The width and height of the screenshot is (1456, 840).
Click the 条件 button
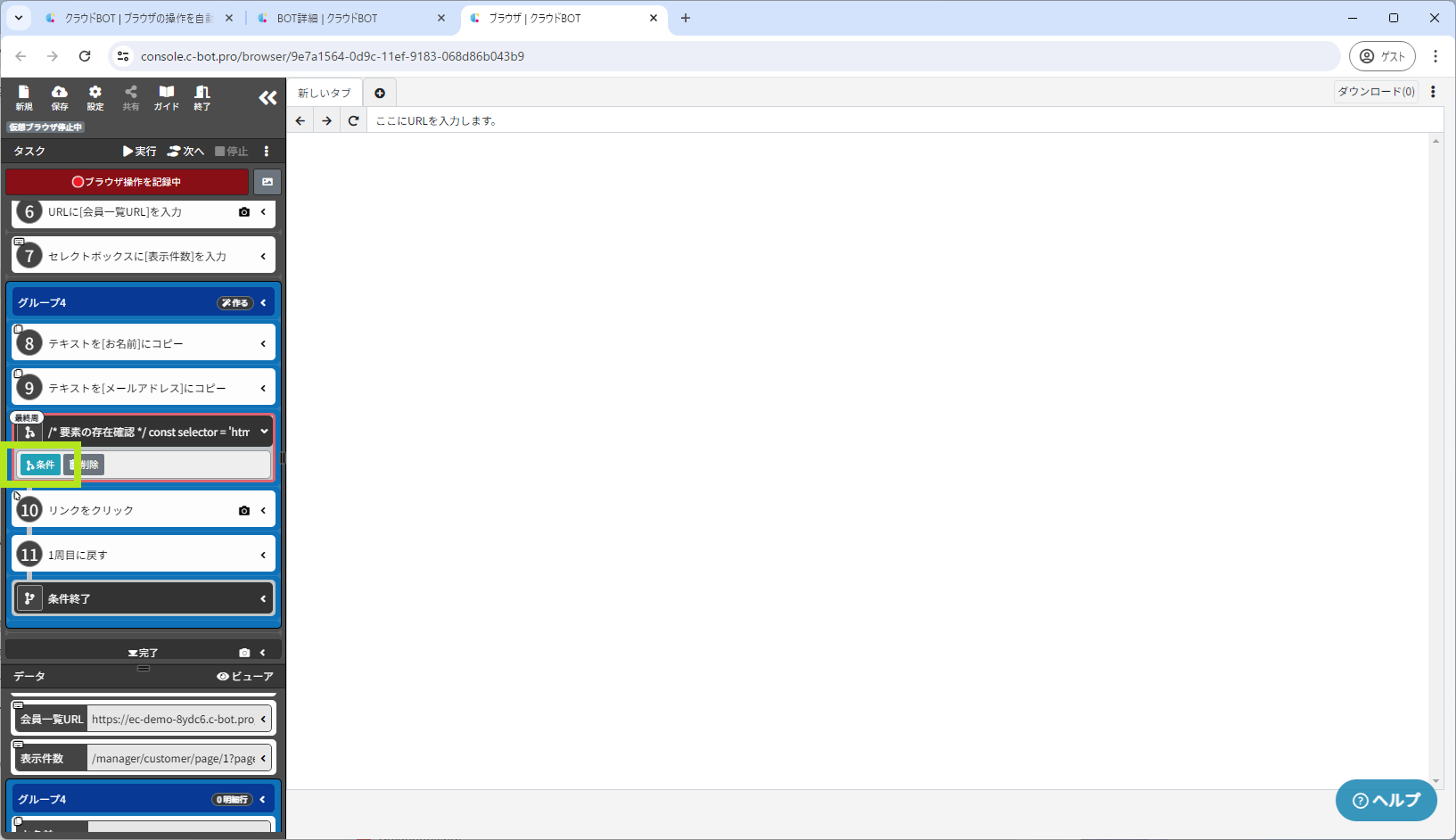click(x=40, y=465)
